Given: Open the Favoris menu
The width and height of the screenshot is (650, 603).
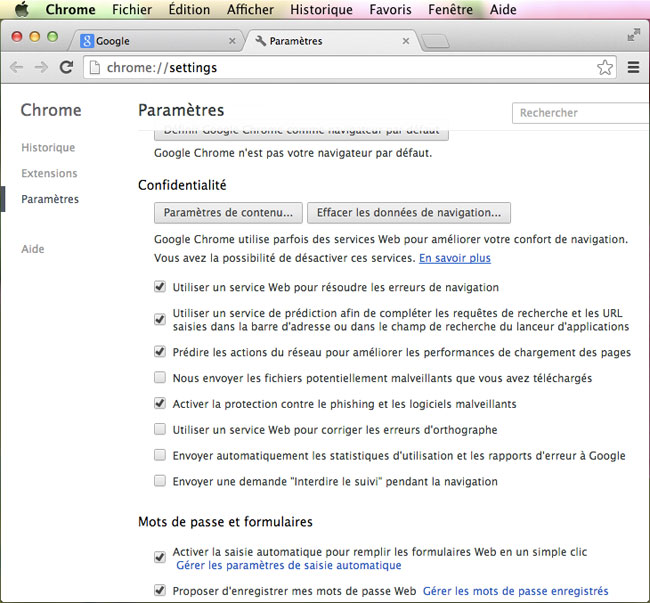Looking at the screenshot, I should [x=390, y=9].
